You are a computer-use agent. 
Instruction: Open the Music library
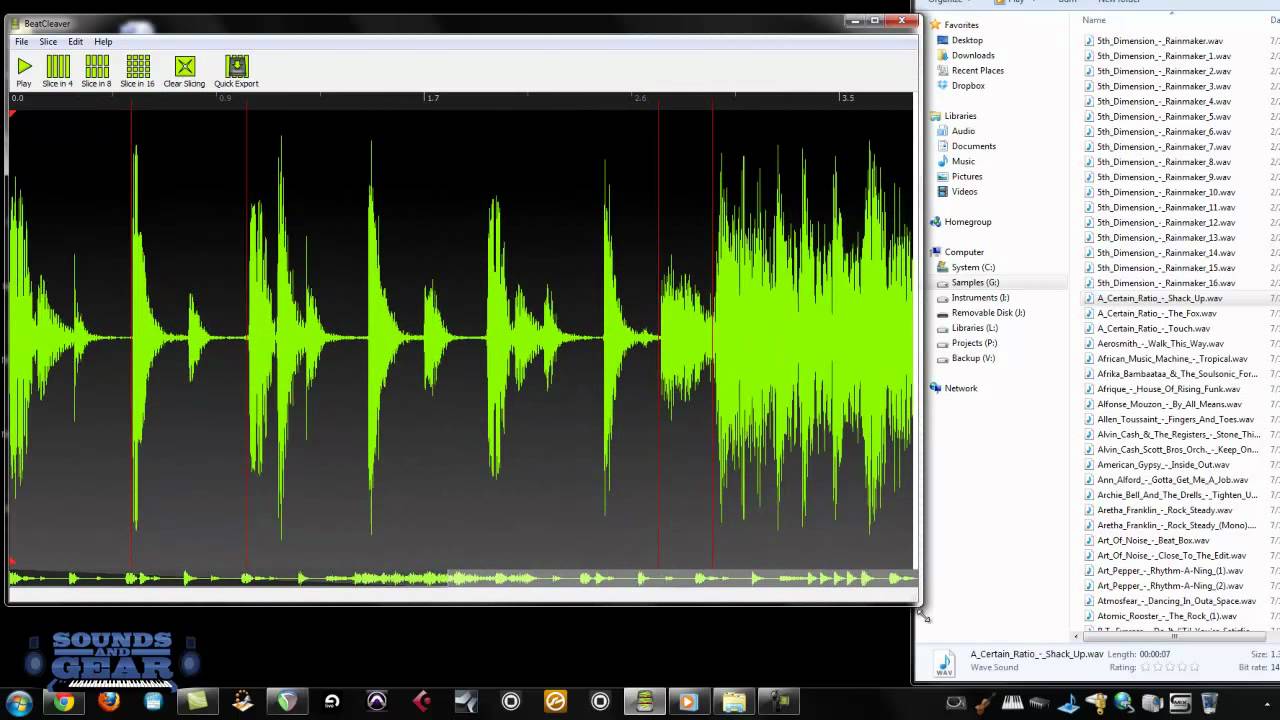pyautogui.click(x=963, y=161)
